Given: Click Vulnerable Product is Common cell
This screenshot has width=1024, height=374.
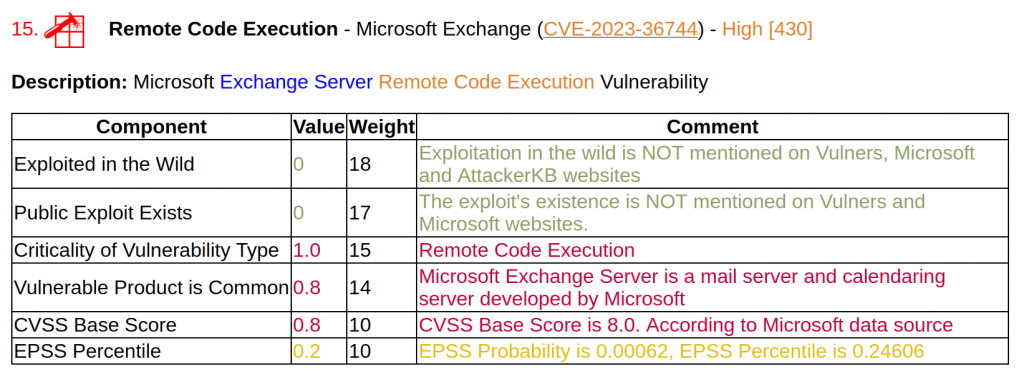Looking at the screenshot, I should coord(152,287).
